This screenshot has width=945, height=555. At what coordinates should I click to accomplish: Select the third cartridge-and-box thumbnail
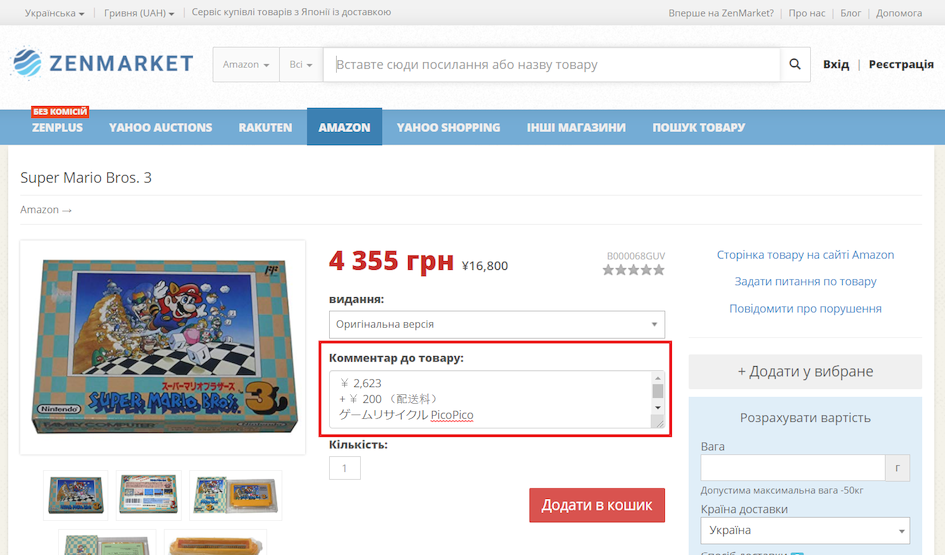click(236, 495)
